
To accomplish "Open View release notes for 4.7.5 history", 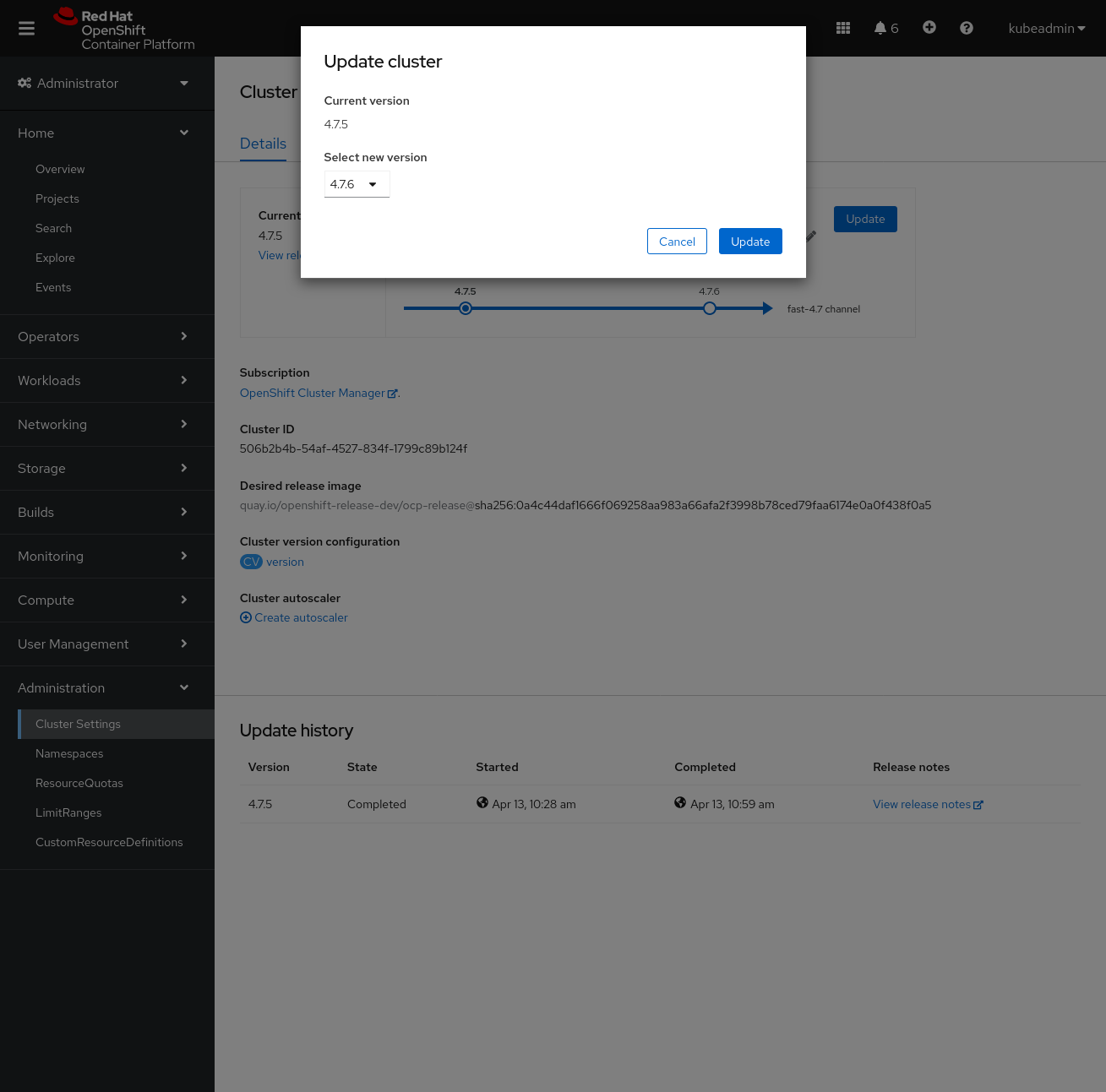I will click(x=928, y=804).
